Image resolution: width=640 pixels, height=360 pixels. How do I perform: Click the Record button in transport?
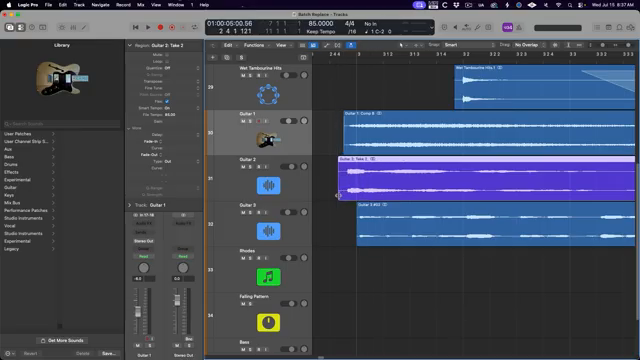click(x=160, y=27)
